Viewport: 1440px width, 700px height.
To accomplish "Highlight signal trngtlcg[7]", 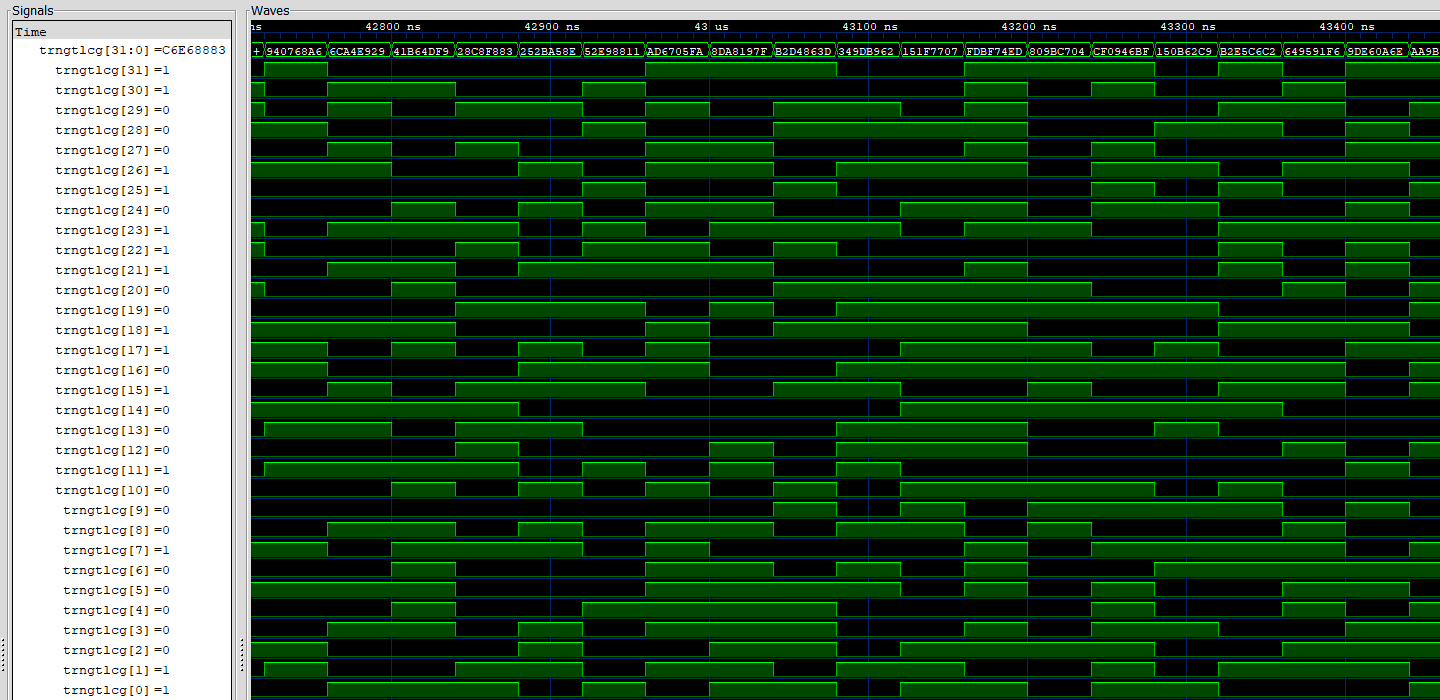I will 116,550.
